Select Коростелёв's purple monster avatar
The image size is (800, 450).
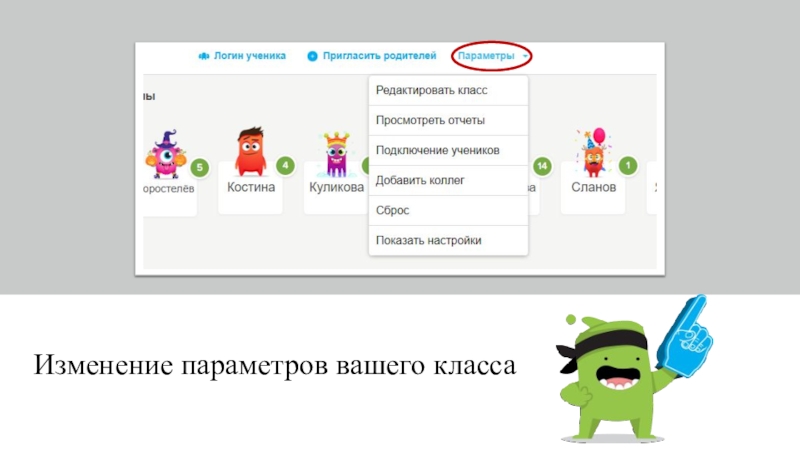(x=163, y=154)
